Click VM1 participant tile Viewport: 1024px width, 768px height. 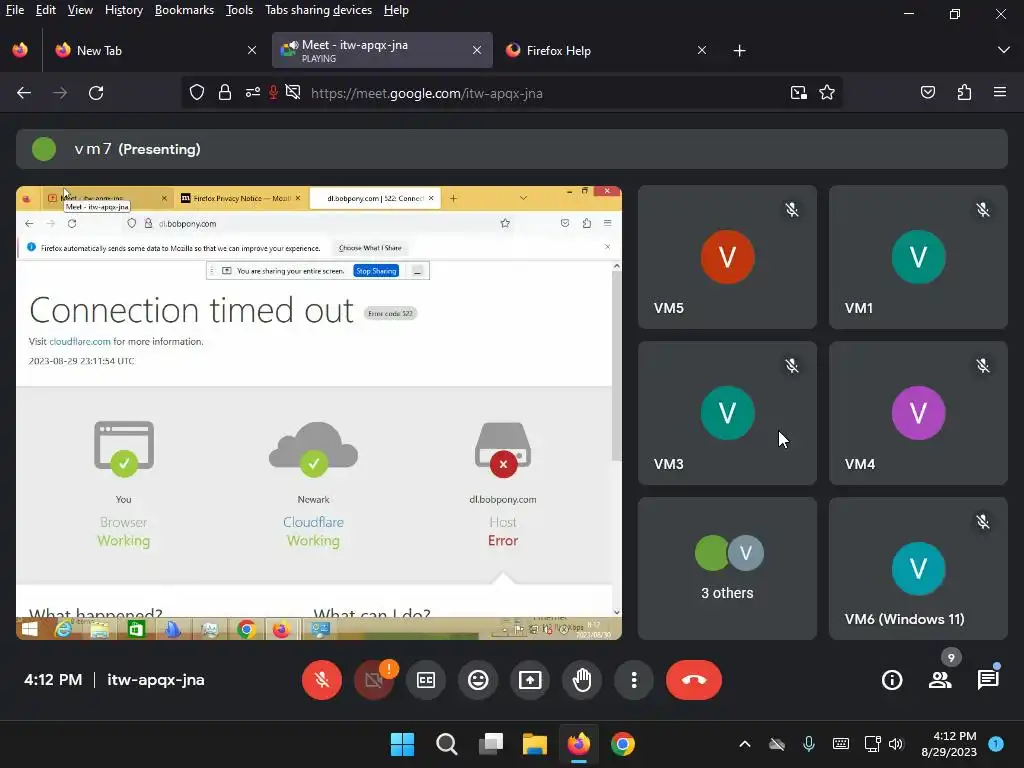tap(918, 257)
